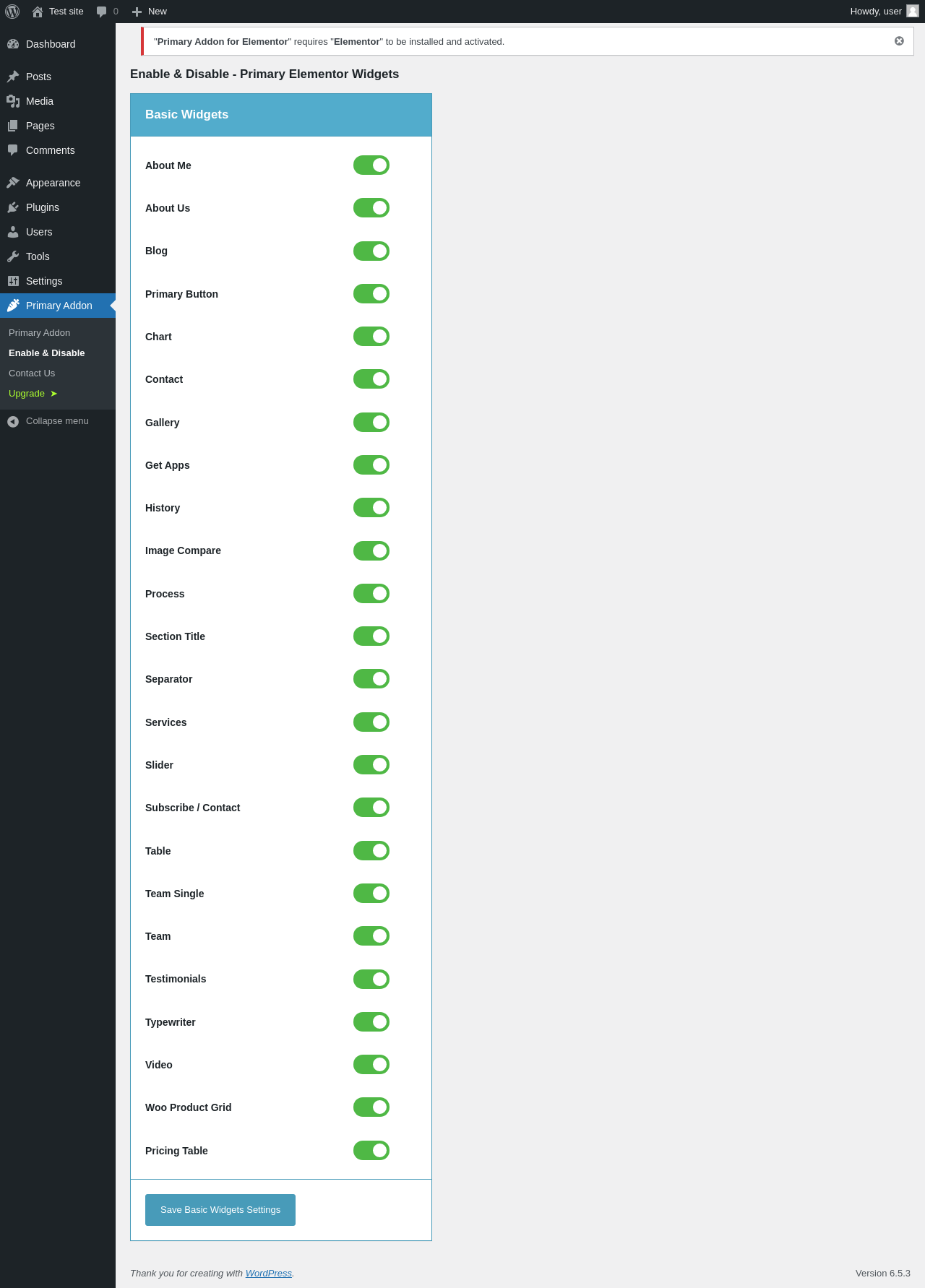Toggle the Process widget switch
Image resolution: width=925 pixels, height=1288 pixels.
pos(371,594)
